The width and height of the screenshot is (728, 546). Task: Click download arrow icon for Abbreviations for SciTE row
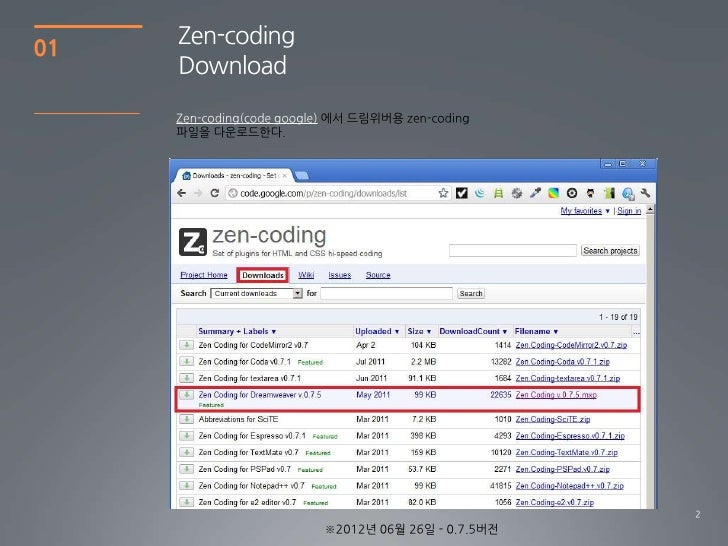(x=187, y=419)
